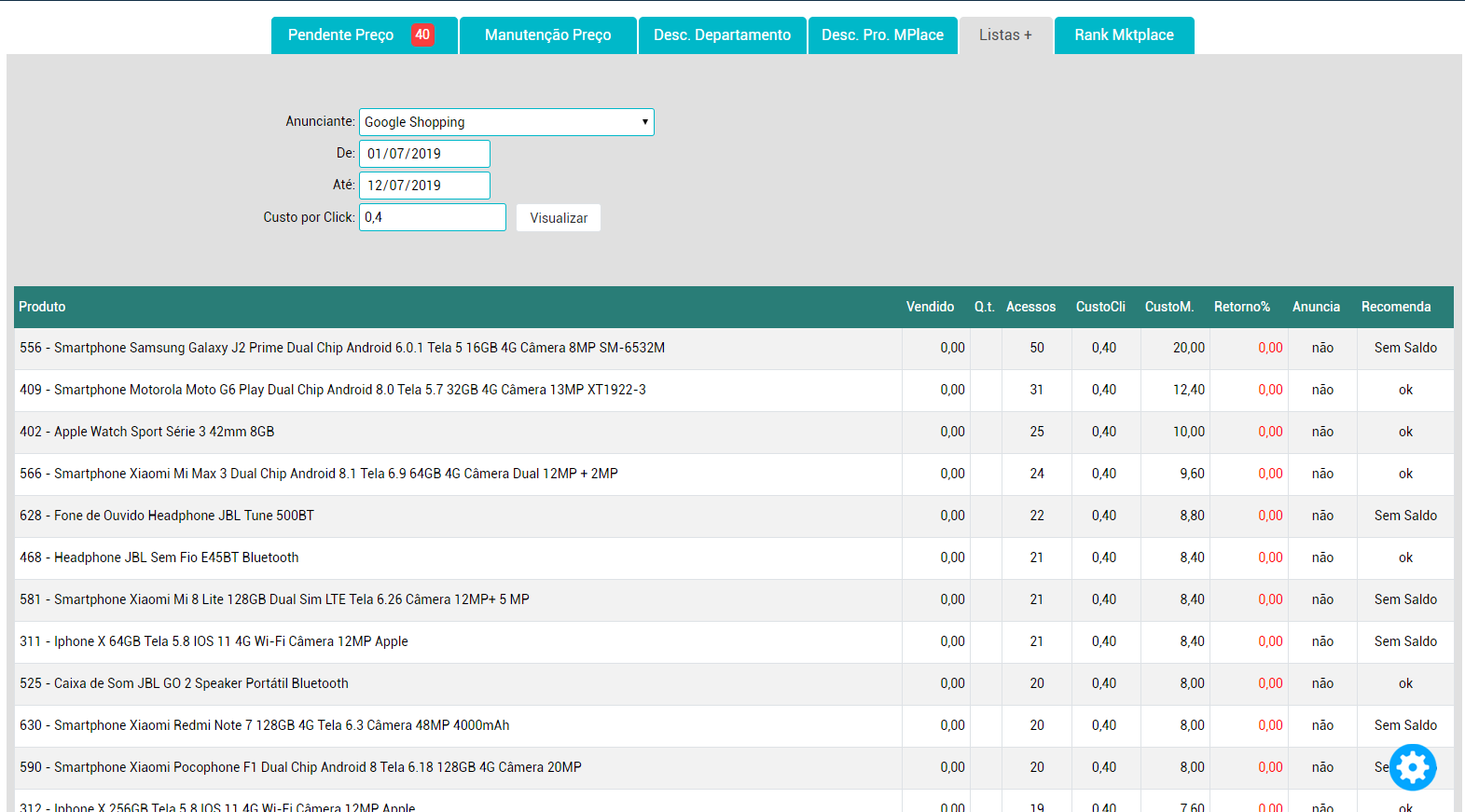Screen dimensions: 1465x812
Task: Click CustoM. value 10,00 for Apple Watch
Action: 1189,432
